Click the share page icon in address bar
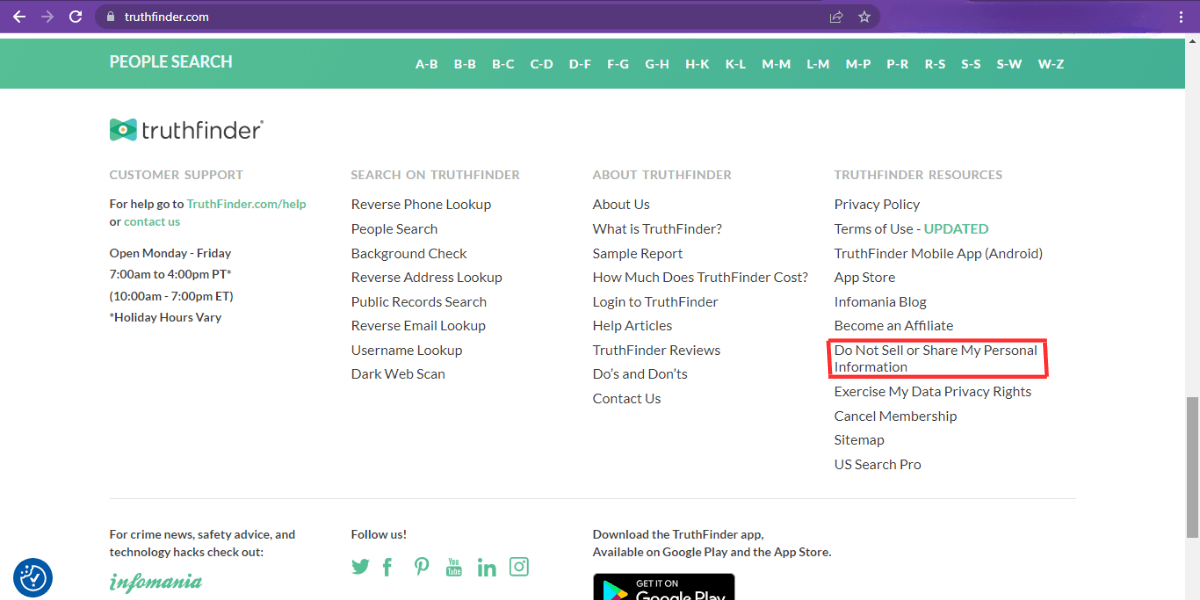 836,17
